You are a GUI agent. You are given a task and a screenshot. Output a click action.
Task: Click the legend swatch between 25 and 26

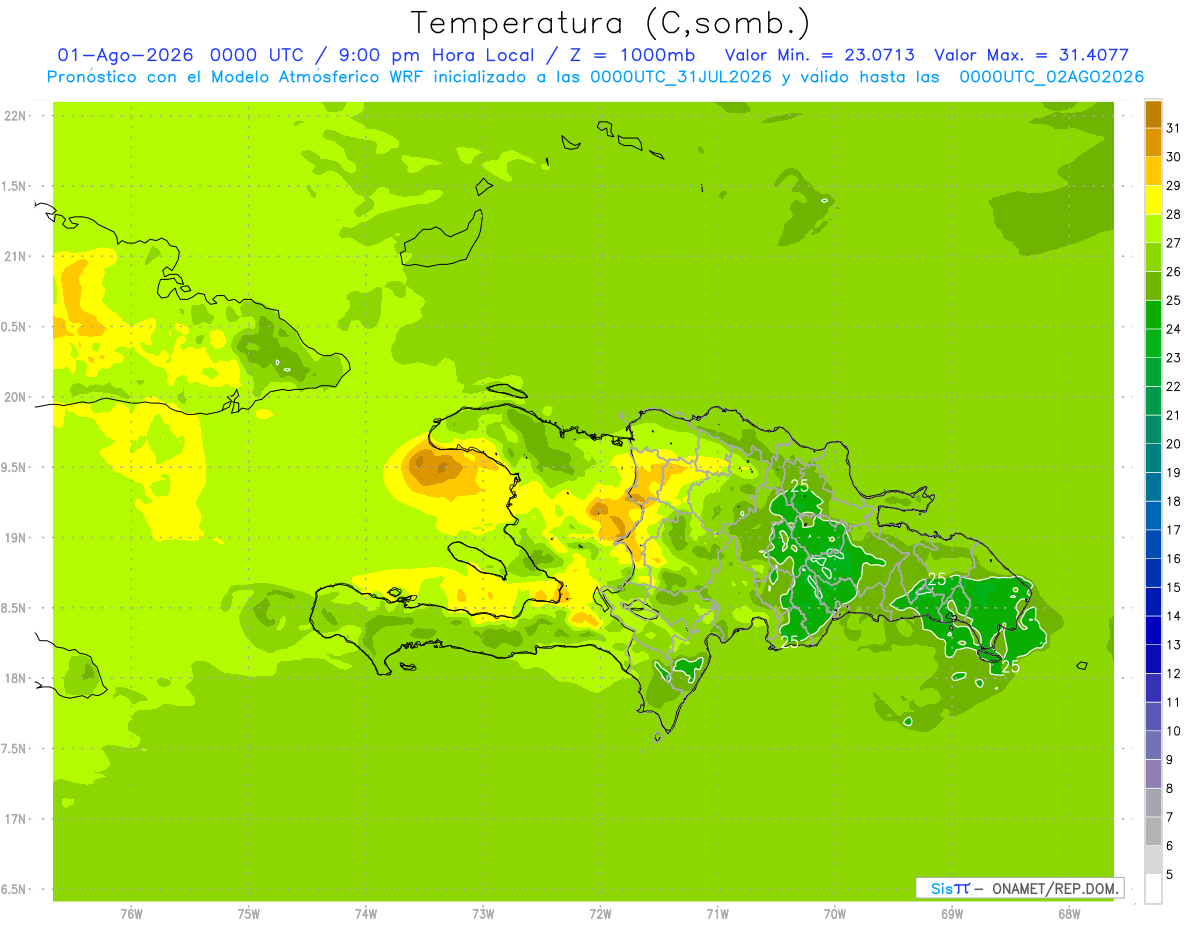[1153, 286]
